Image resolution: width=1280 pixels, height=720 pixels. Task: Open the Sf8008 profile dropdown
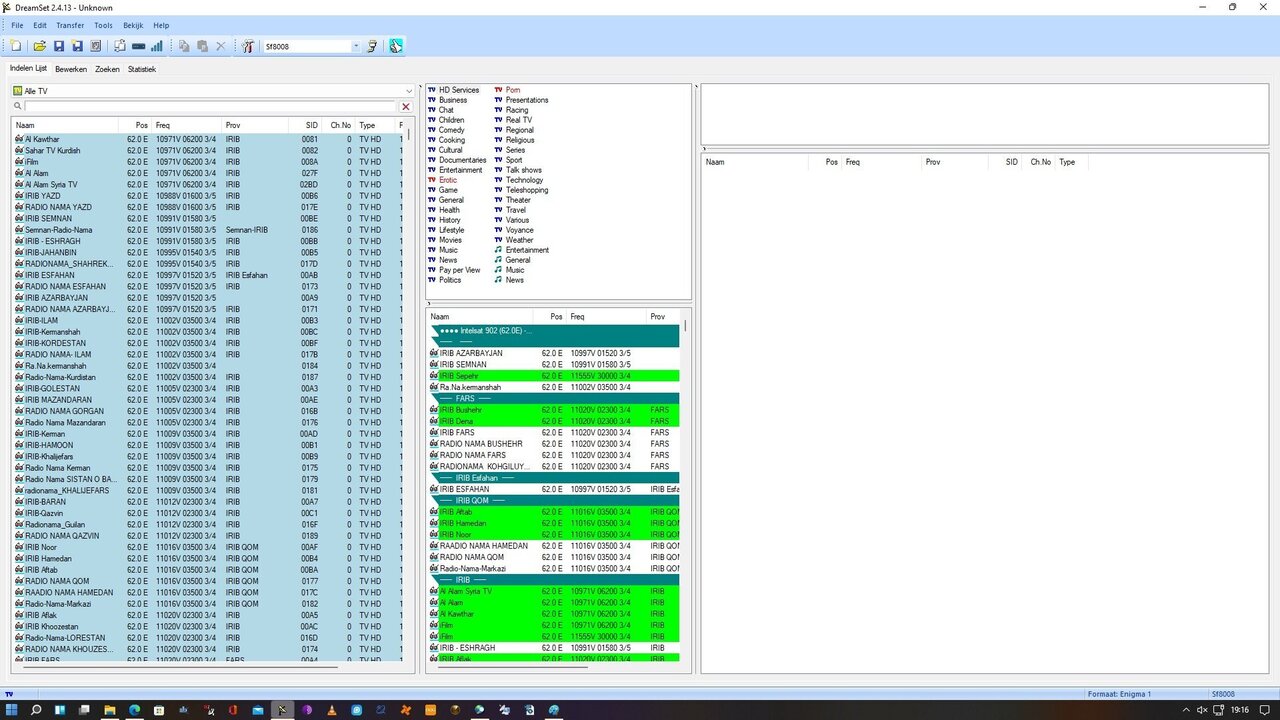point(355,46)
